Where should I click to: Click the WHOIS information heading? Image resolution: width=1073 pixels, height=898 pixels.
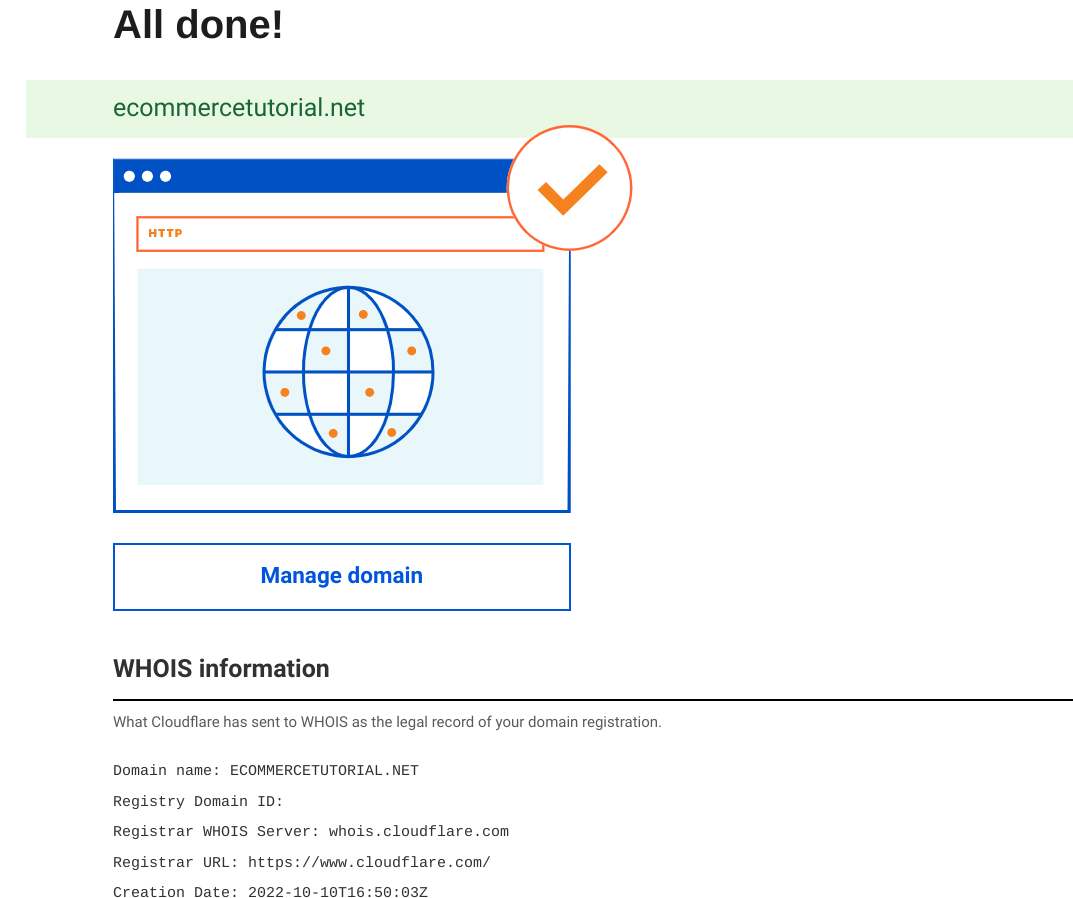coord(221,668)
